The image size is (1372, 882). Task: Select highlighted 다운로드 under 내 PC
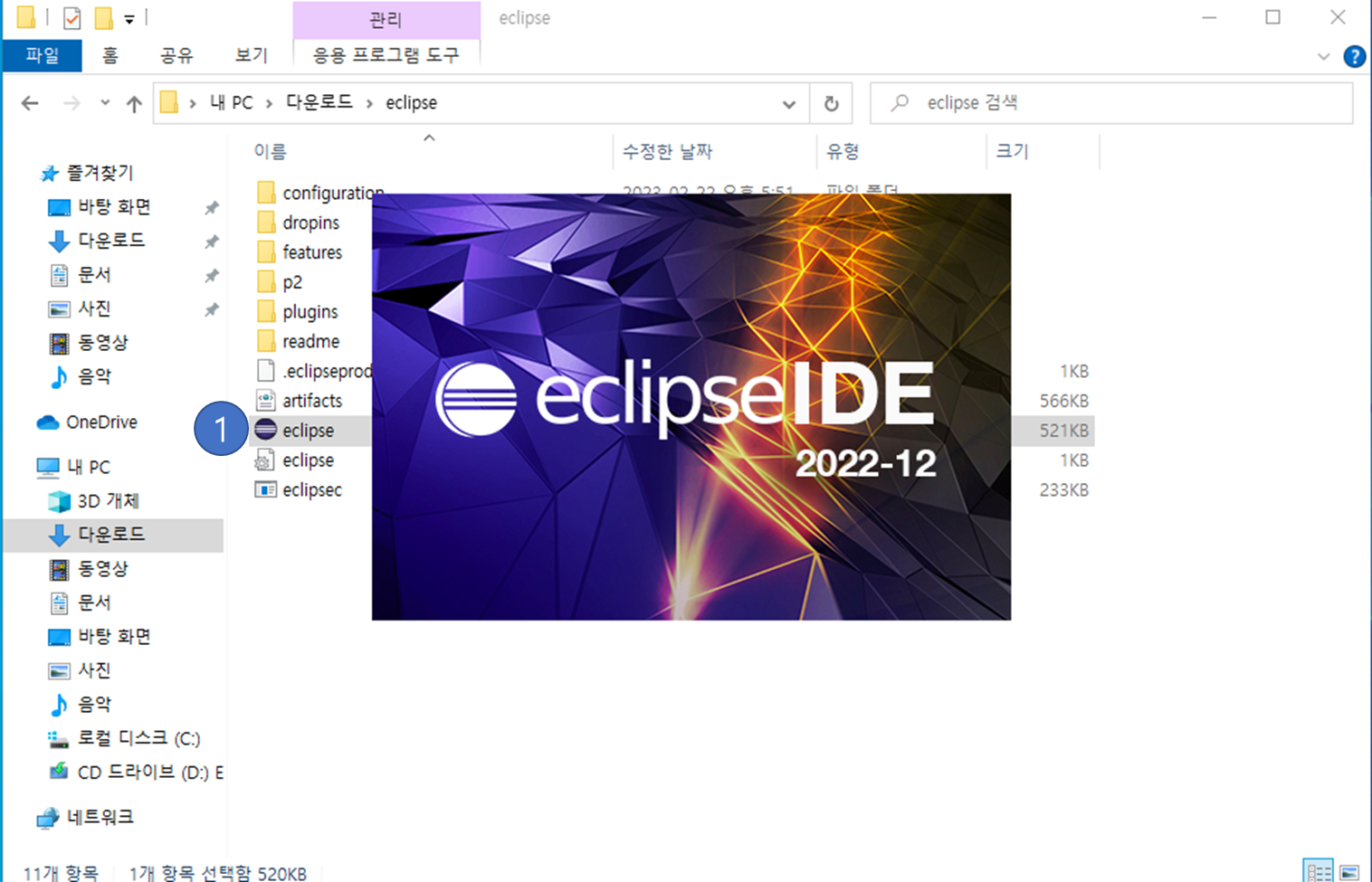tap(113, 535)
